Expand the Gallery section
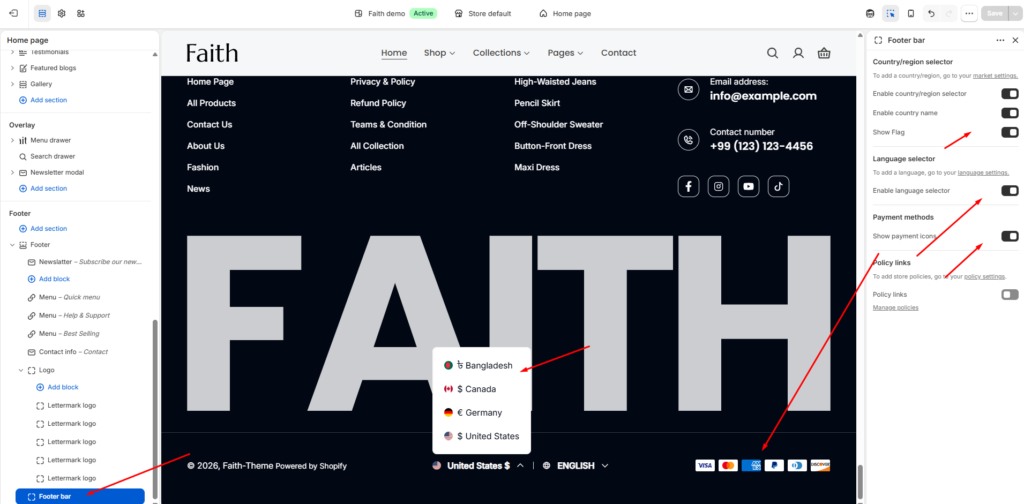Viewport: 1024px width, 504px height. pyautogui.click(x=12, y=84)
